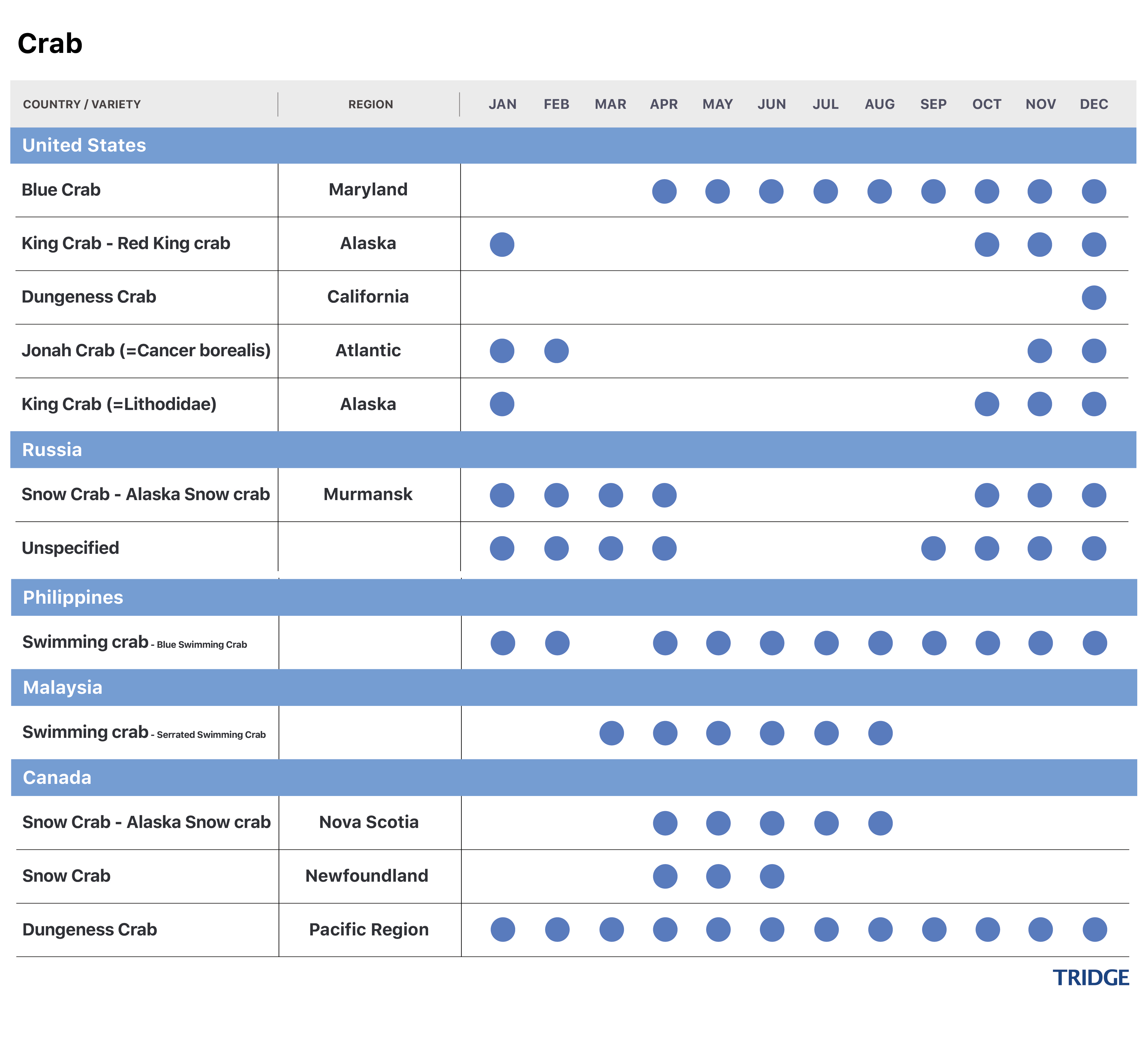
Task: Click the King Crab (=Lithodidae) row label
Action: 119,404
